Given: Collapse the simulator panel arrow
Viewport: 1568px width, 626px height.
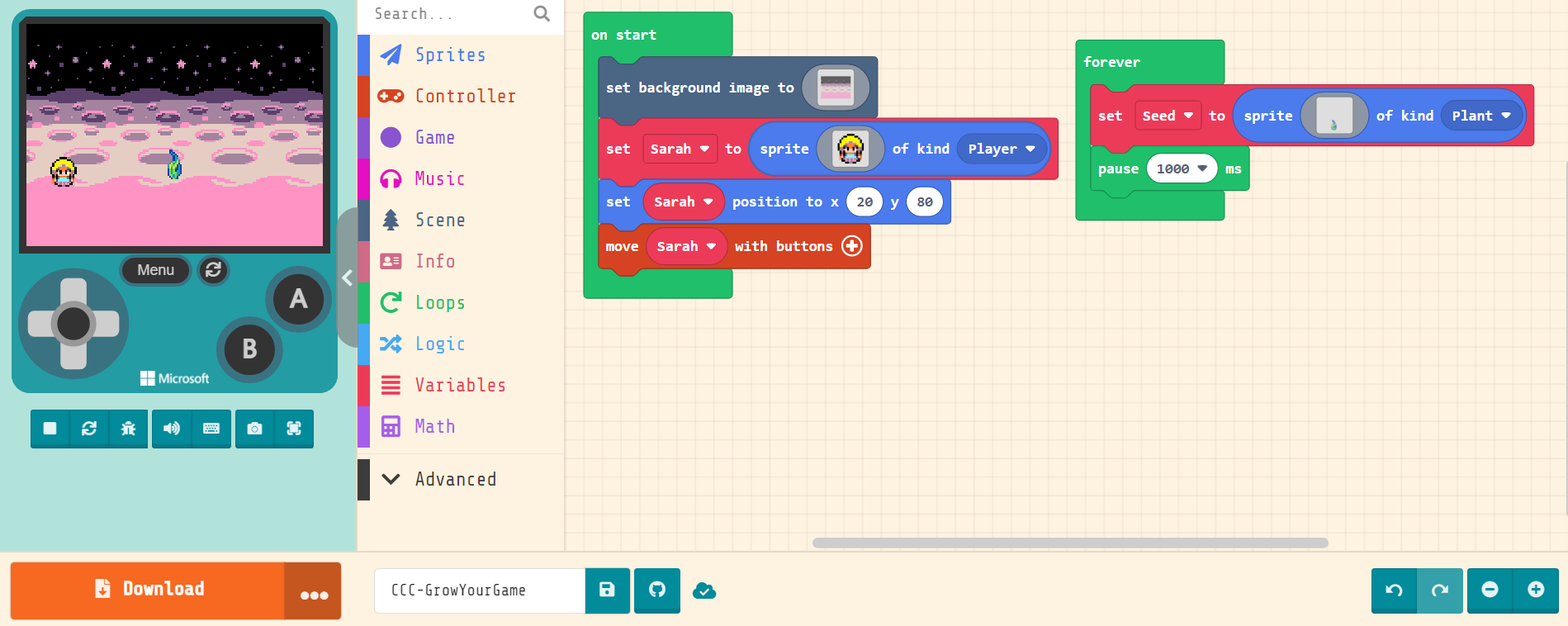Looking at the screenshot, I should click(348, 277).
